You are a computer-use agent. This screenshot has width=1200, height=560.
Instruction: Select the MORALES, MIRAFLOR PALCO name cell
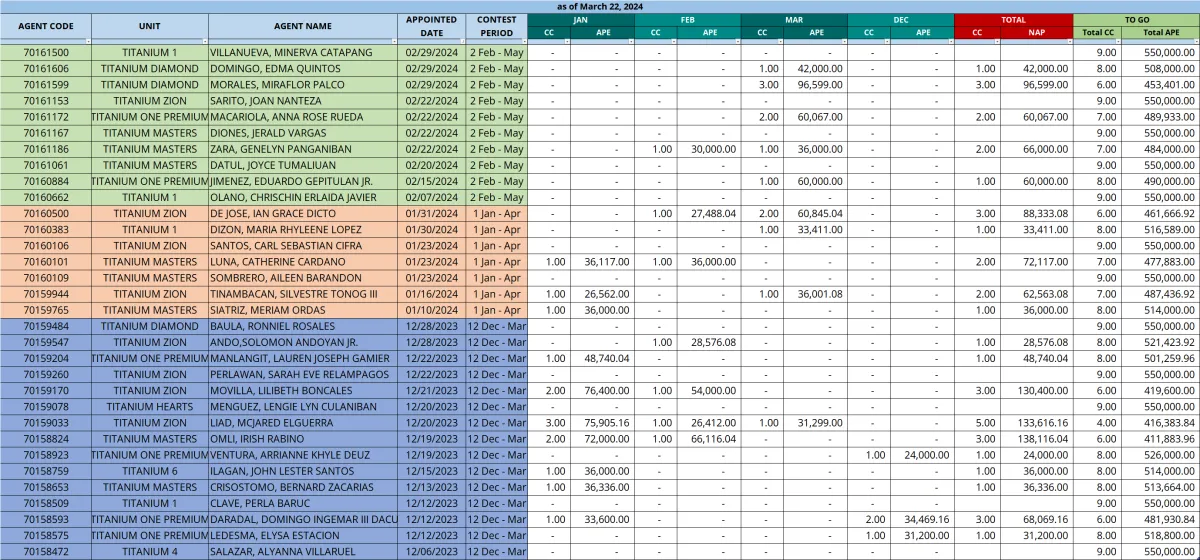tap(304, 84)
